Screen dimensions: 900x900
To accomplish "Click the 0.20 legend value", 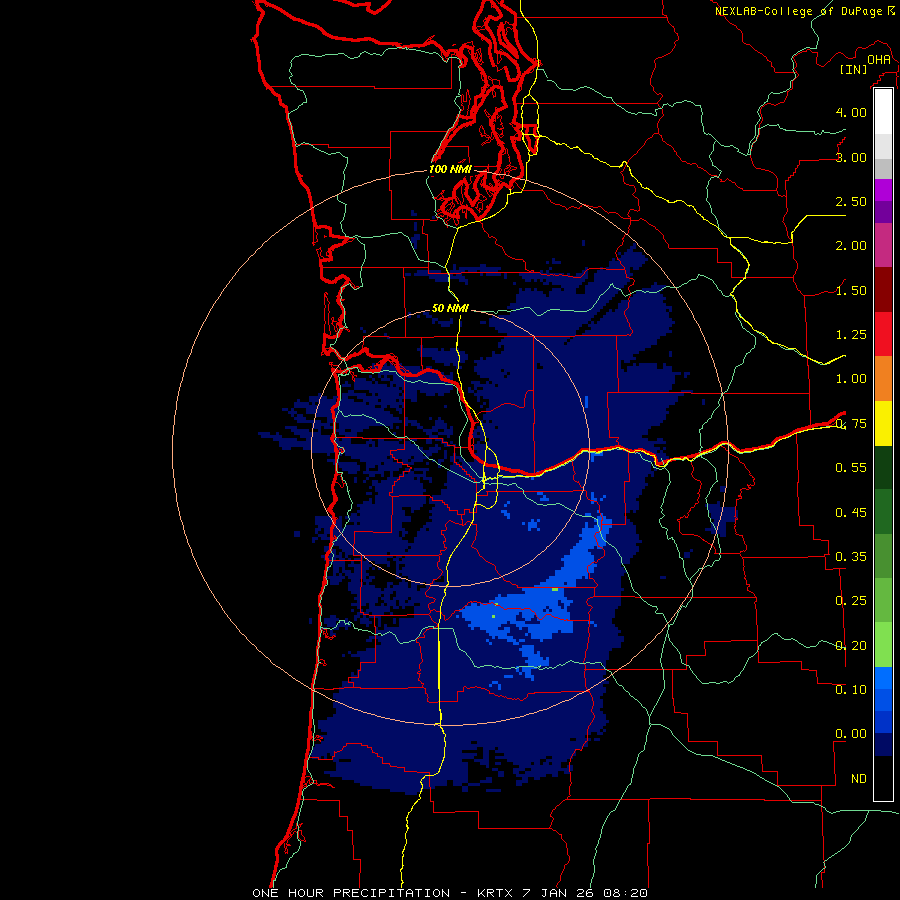I will coord(851,646).
